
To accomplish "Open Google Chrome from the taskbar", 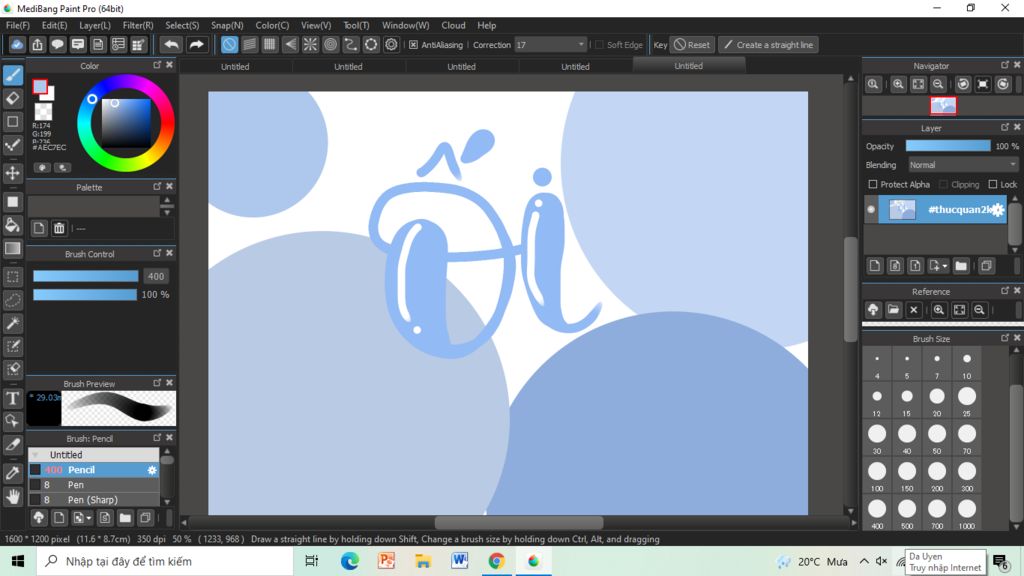I will coord(496,562).
